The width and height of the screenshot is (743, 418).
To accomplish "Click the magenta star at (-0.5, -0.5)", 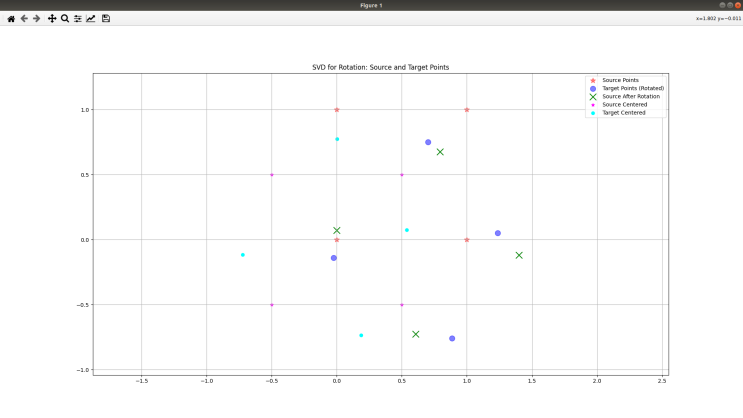I will click(272, 305).
